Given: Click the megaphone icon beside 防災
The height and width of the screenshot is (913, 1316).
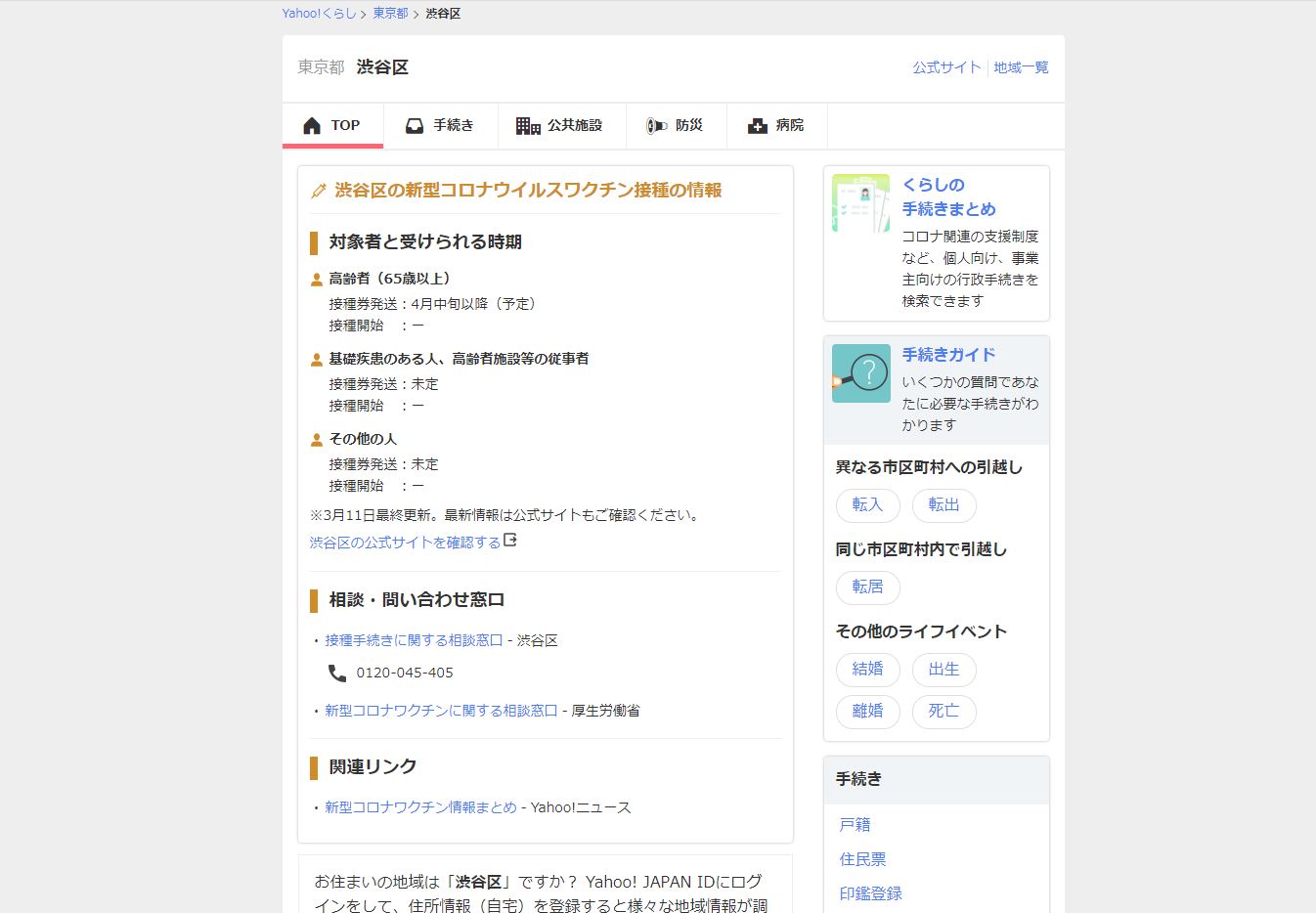Looking at the screenshot, I should pos(656,126).
